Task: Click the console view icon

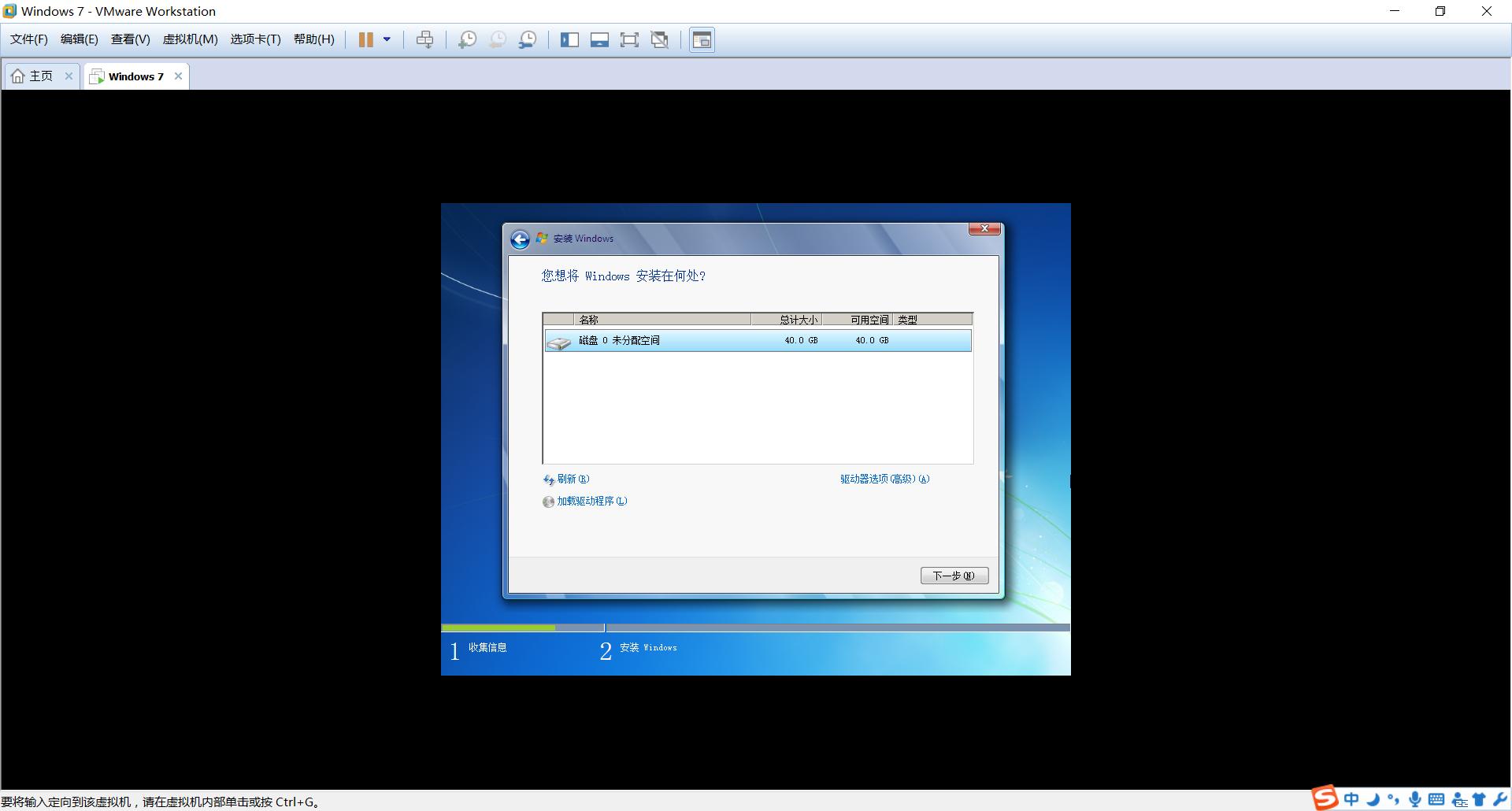Action: [702, 39]
